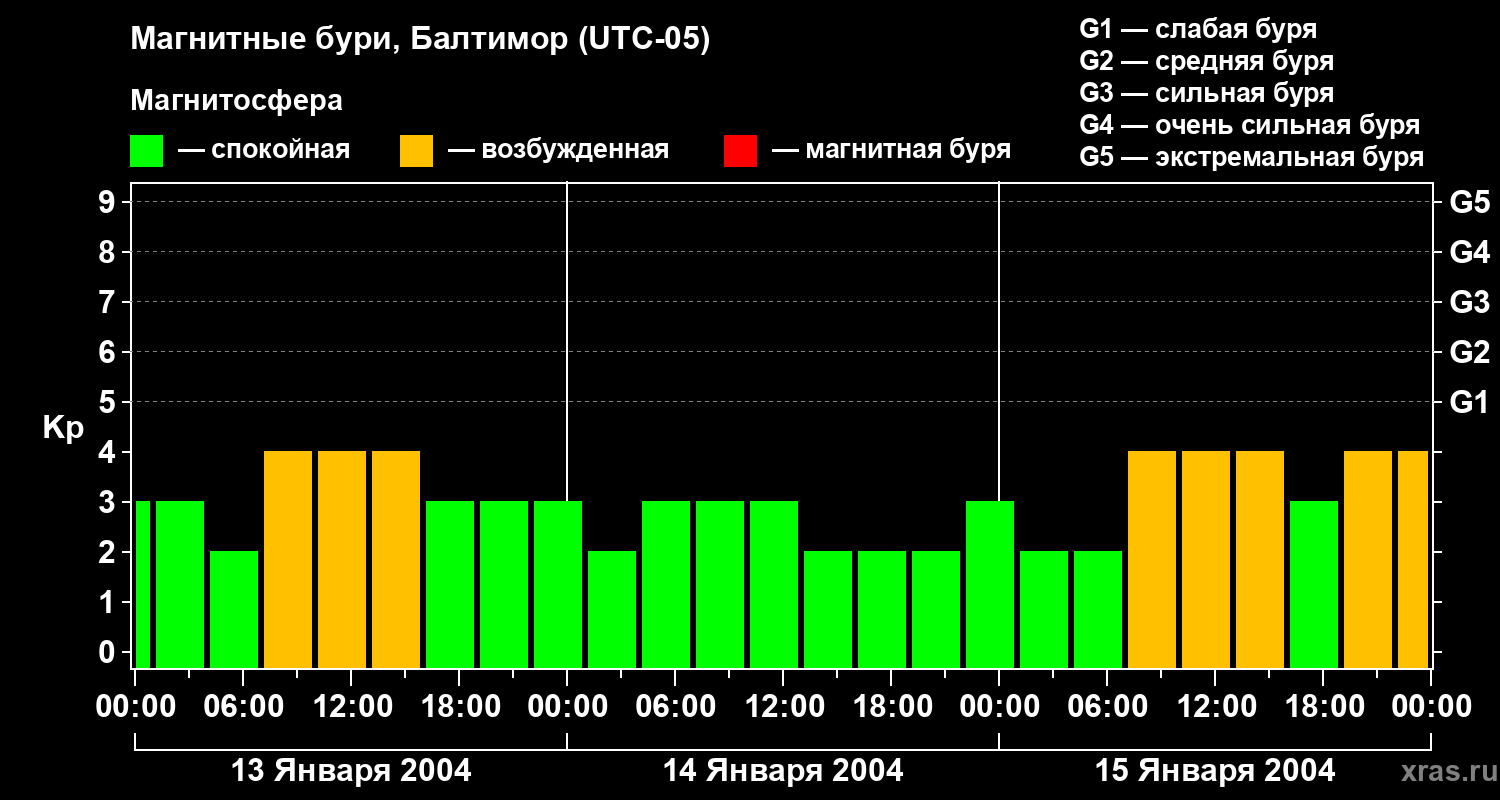Click the green bar above 06:00 on 14 January
This screenshot has height=800, width=1500.
point(666,584)
